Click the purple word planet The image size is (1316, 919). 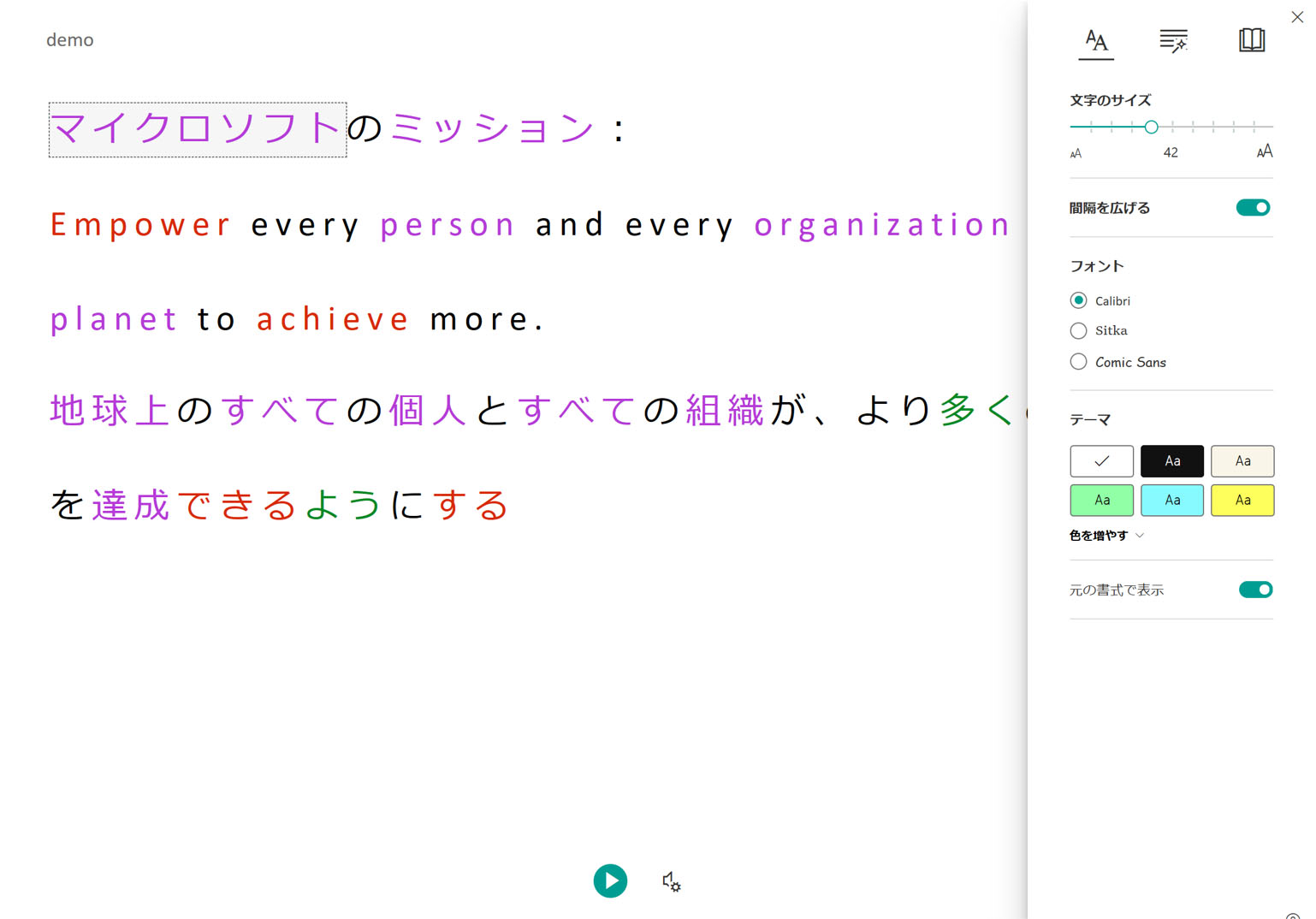pos(113,321)
